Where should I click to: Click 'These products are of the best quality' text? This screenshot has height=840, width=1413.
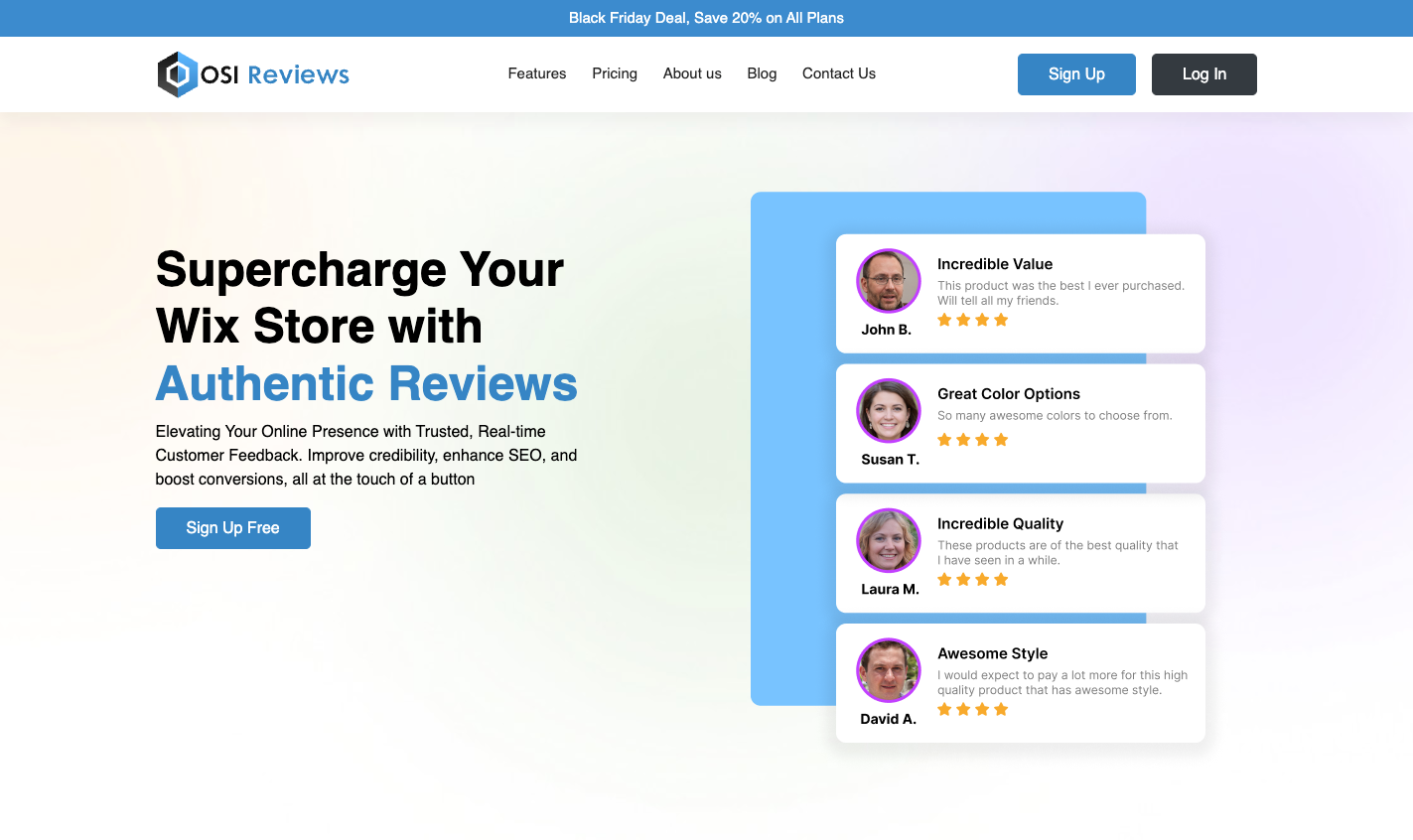1058,553
